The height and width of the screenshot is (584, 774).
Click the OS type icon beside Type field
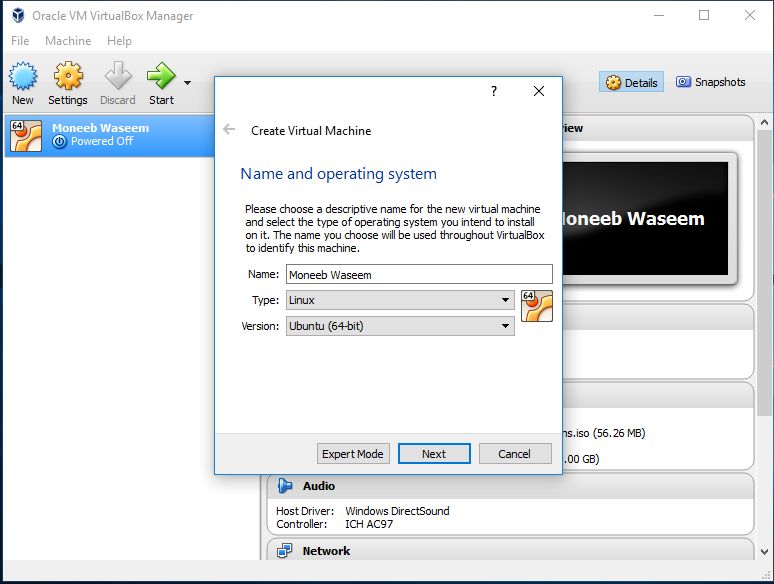537,306
